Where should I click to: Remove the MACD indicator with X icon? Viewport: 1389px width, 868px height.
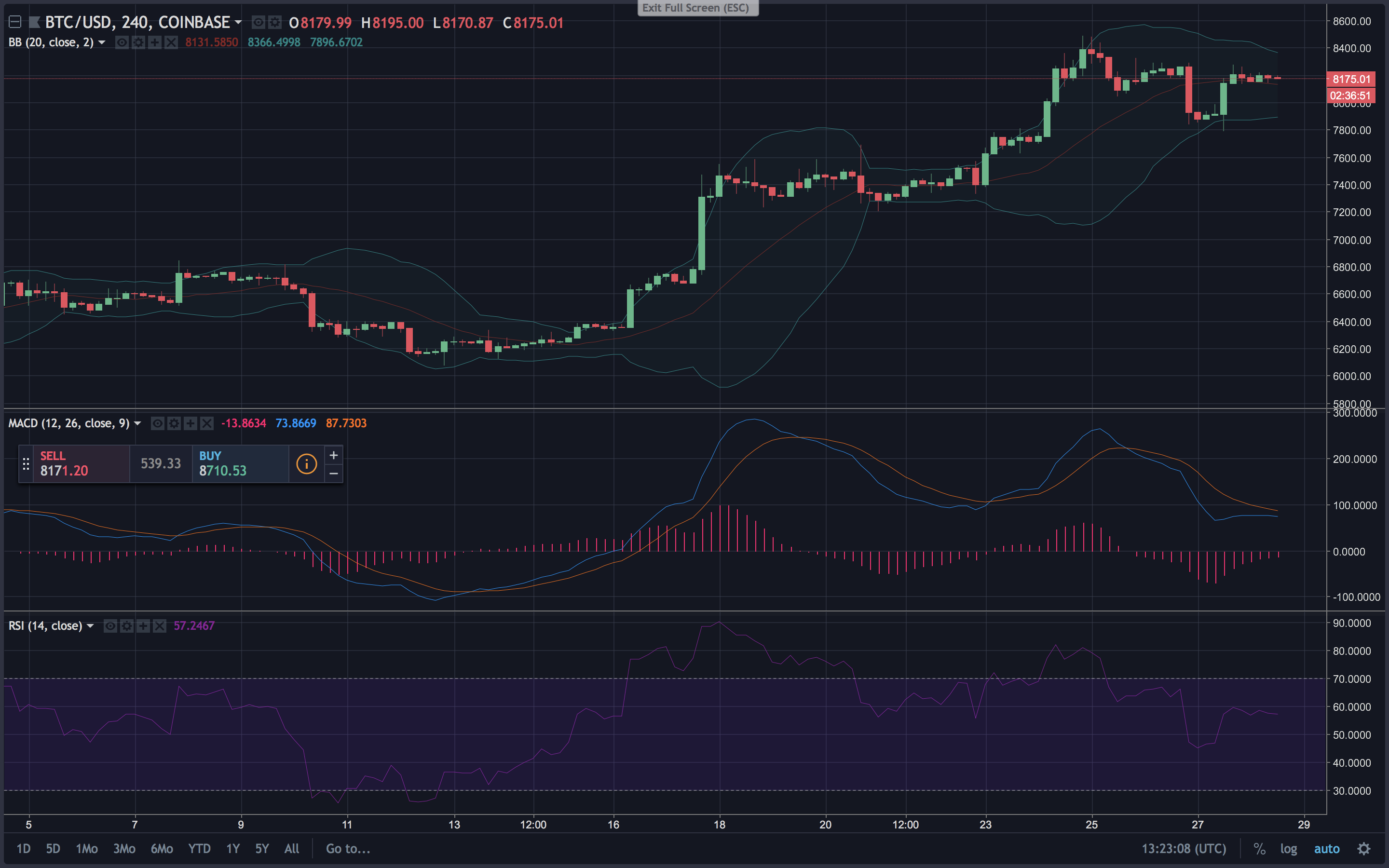206,424
